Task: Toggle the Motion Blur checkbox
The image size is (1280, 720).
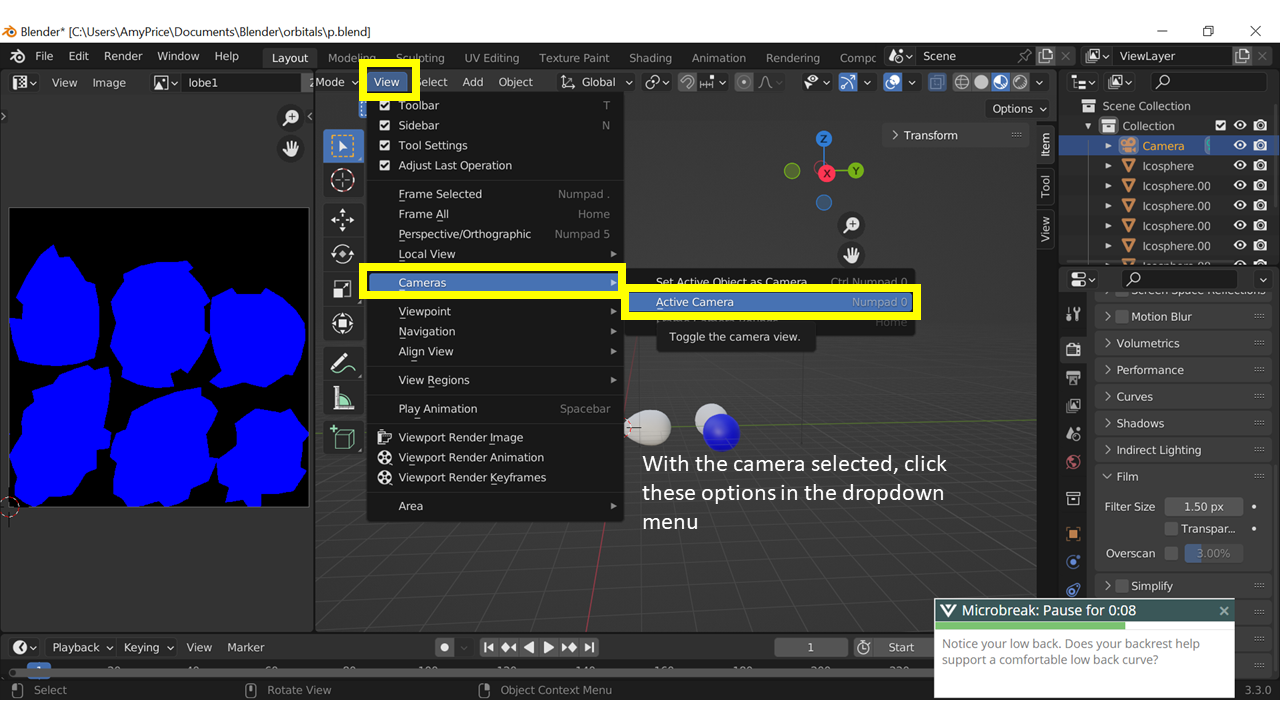Action: (x=1122, y=317)
